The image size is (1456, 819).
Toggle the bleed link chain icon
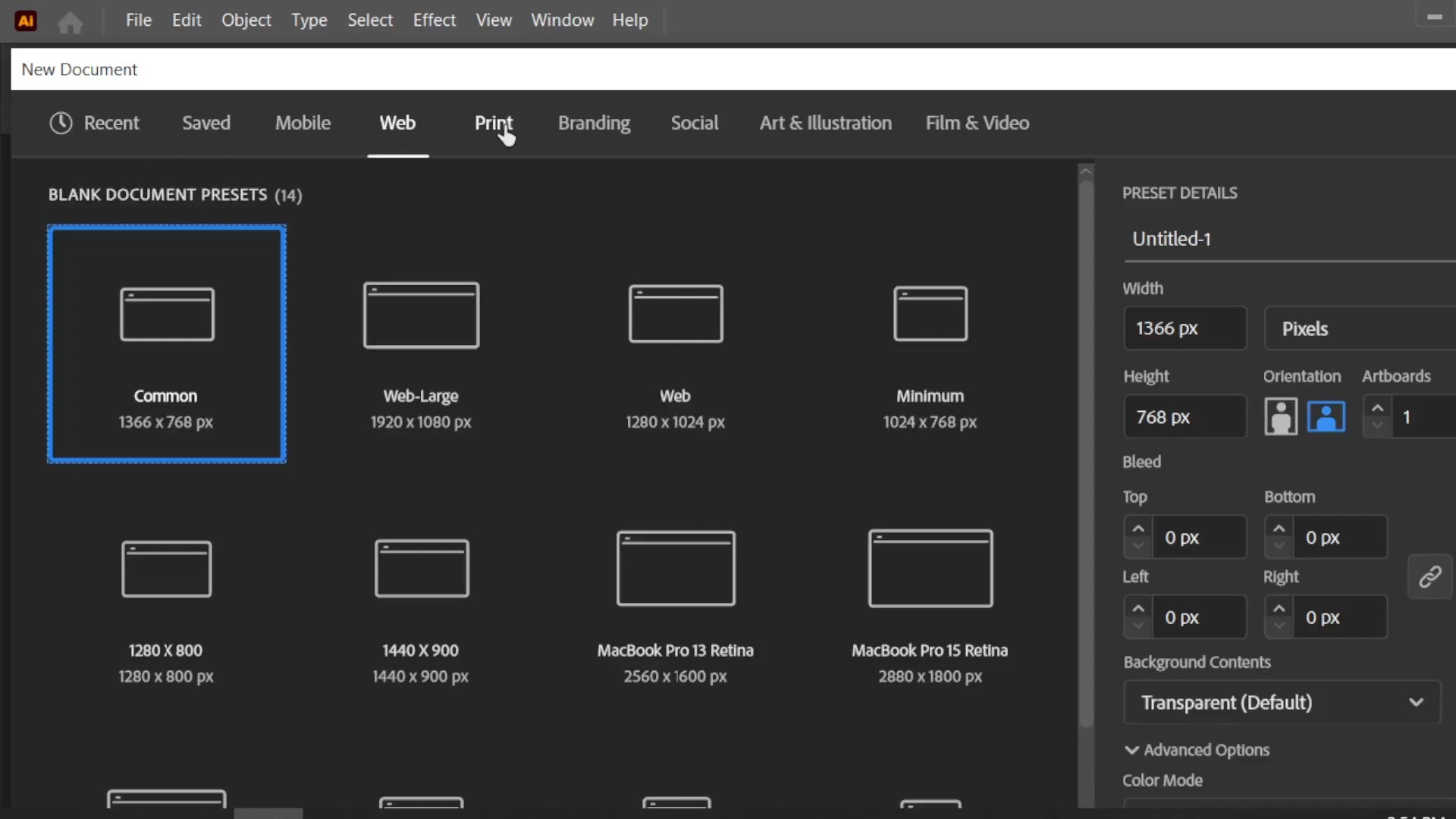pyautogui.click(x=1429, y=576)
